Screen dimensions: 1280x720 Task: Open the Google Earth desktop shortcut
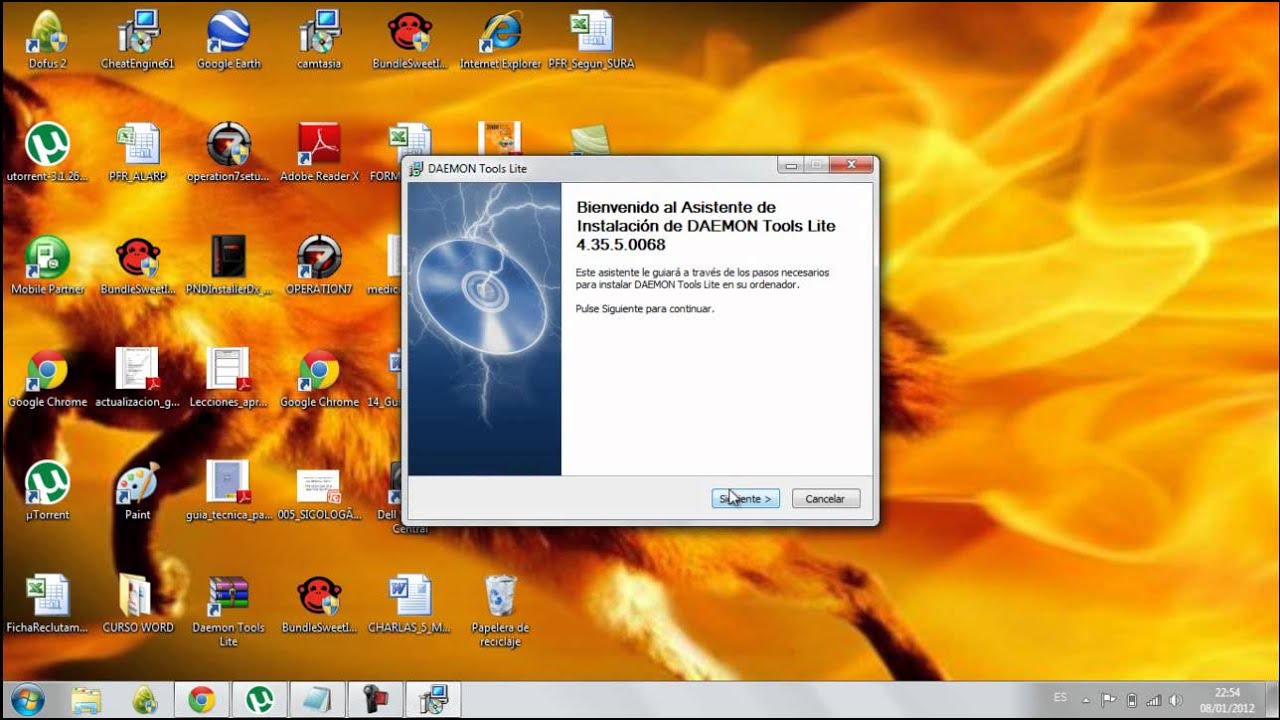(x=228, y=41)
